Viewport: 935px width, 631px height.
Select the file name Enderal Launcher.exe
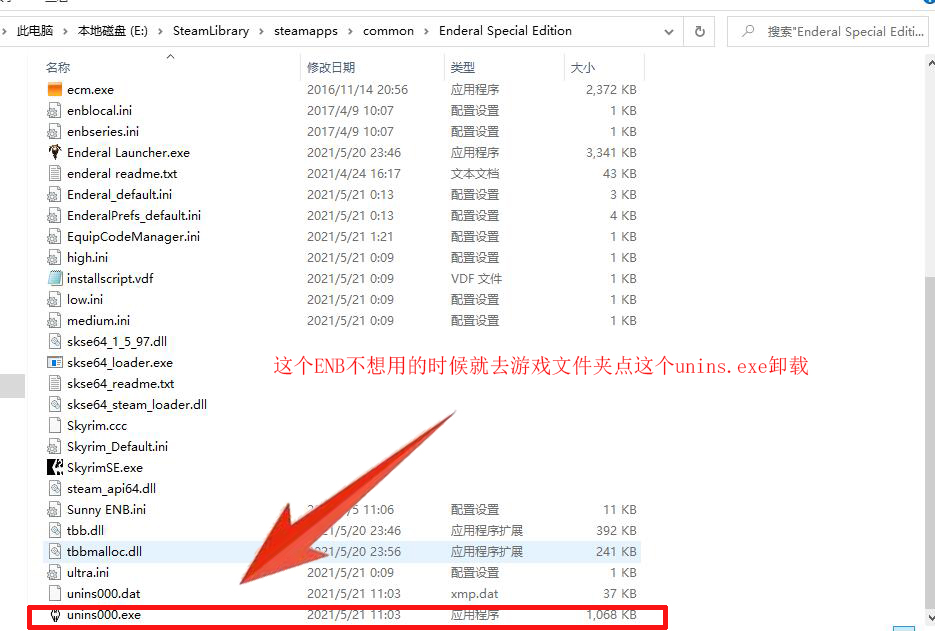click(128, 152)
